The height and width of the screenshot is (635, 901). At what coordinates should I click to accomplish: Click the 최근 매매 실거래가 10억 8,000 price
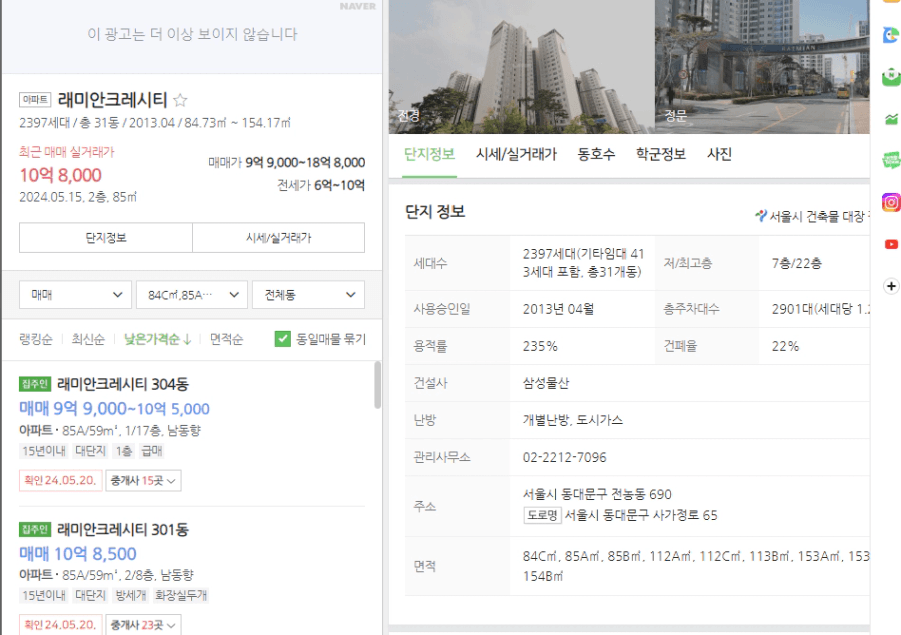pyautogui.click(x=60, y=175)
